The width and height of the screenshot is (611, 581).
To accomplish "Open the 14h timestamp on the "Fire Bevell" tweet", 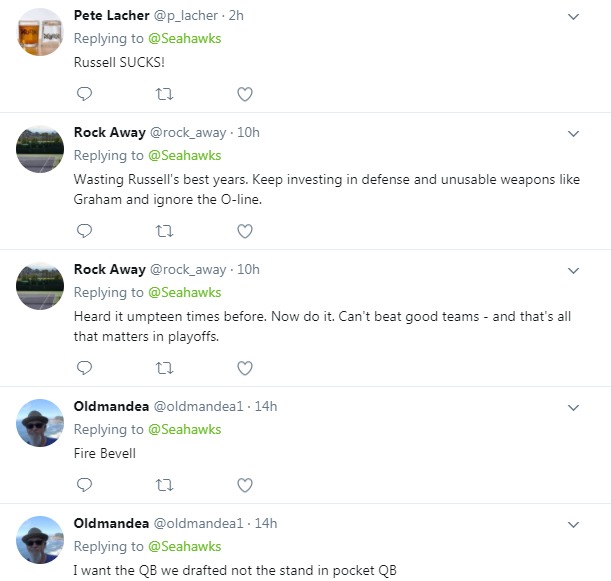I will click(x=266, y=407).
